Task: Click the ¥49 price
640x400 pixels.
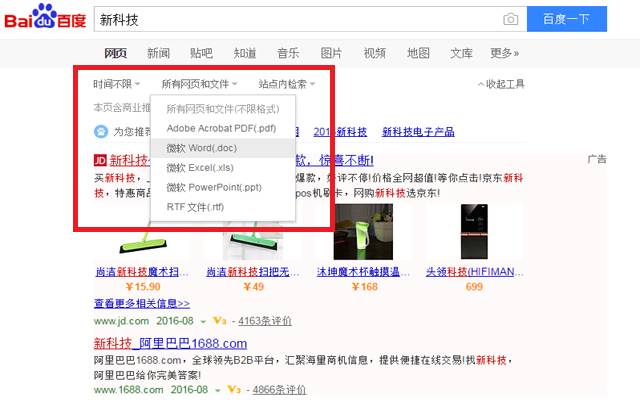Action: pos(253,287)
